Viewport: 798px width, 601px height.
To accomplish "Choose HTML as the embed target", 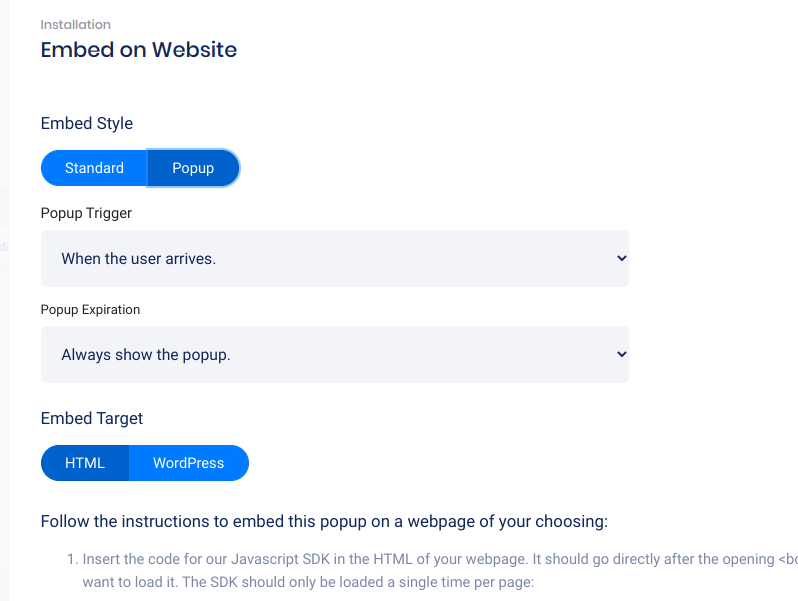I will (85, 463).
